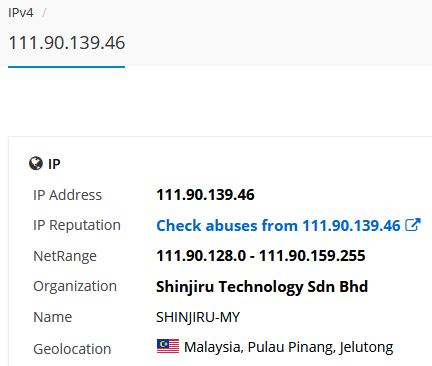
Task: Click the Name field label
Action: click(53, 317)
